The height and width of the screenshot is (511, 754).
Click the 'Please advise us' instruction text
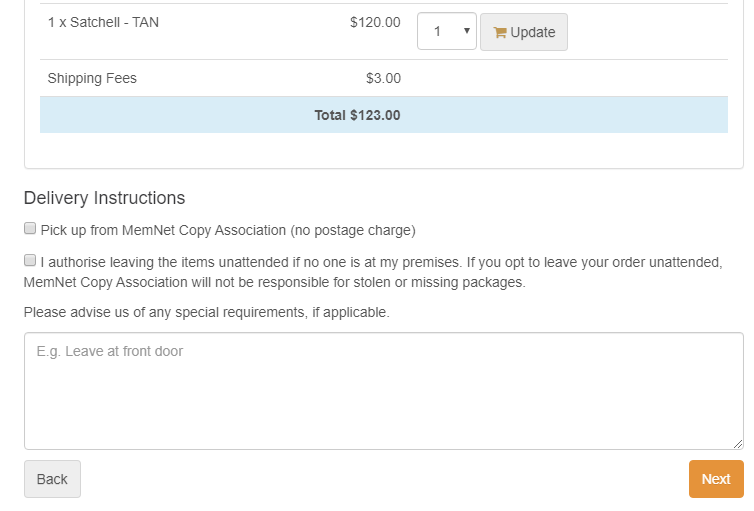(206, 313)
